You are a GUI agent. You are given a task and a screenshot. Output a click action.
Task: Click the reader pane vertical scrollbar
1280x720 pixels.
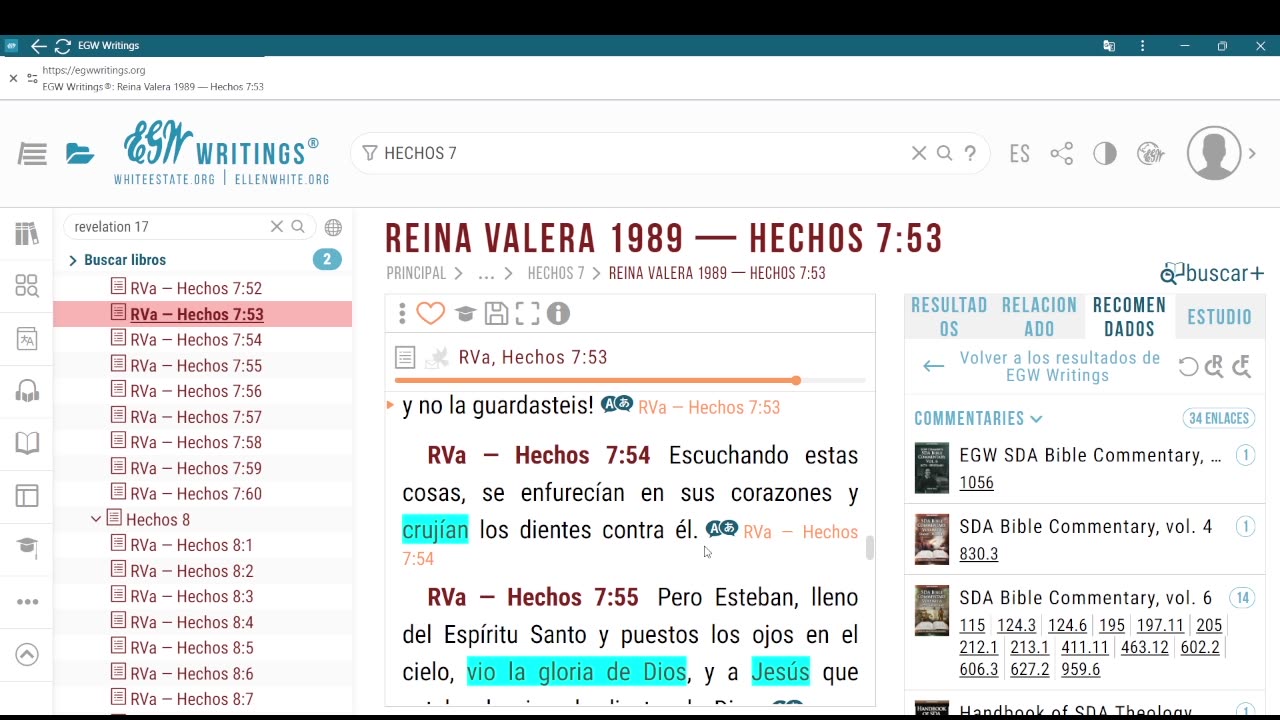coord(870,547)
